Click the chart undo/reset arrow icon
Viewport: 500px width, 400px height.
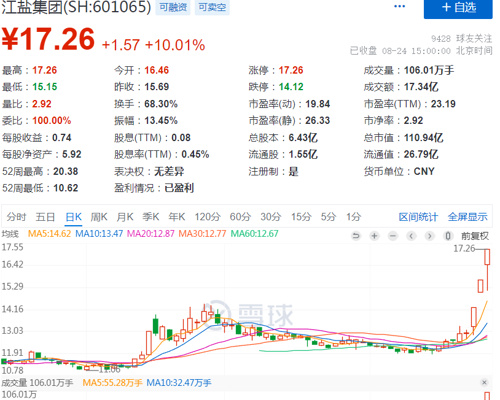(356, 236)
